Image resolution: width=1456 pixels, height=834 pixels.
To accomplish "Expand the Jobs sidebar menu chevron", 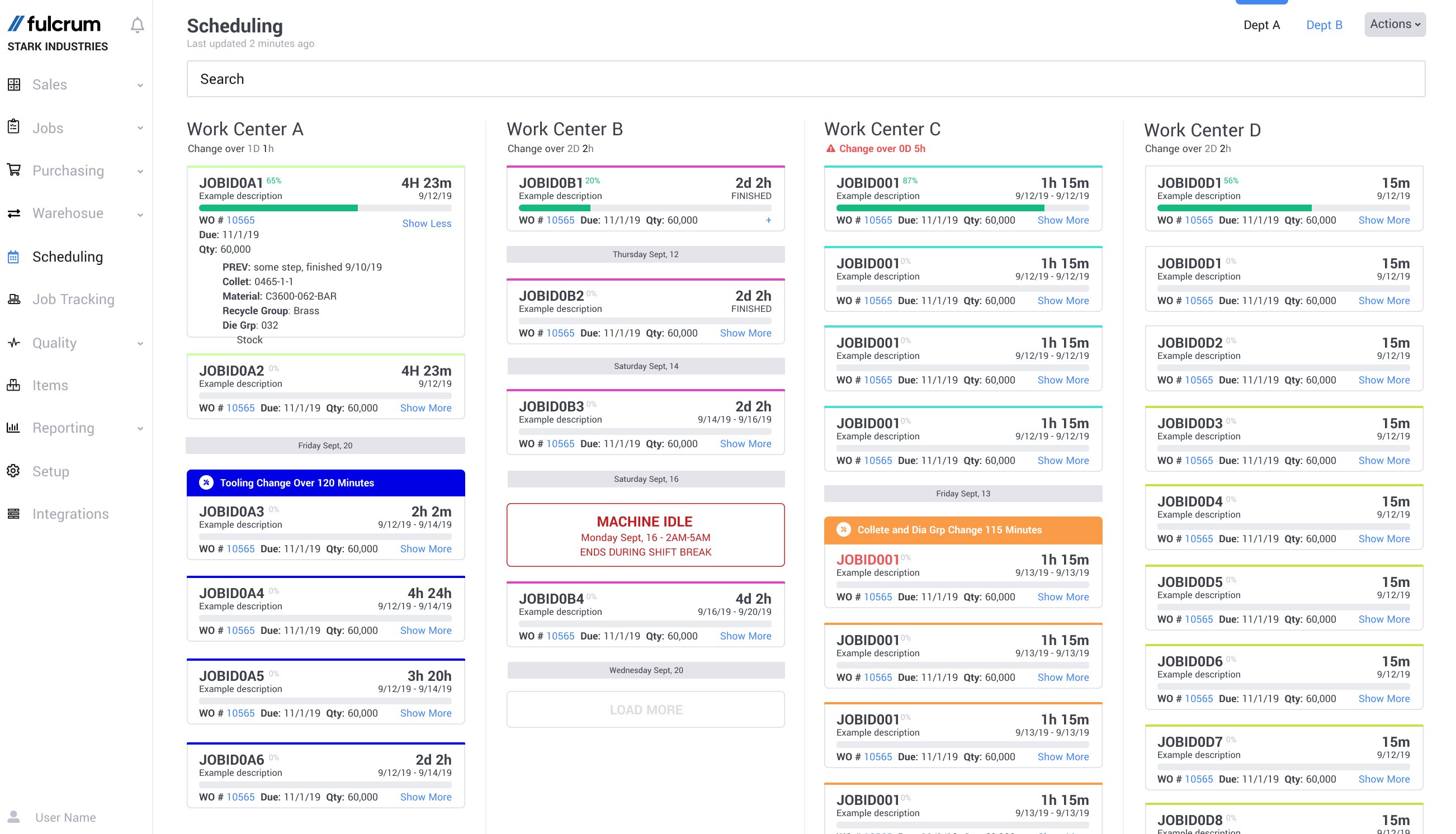I will point(140,129).
